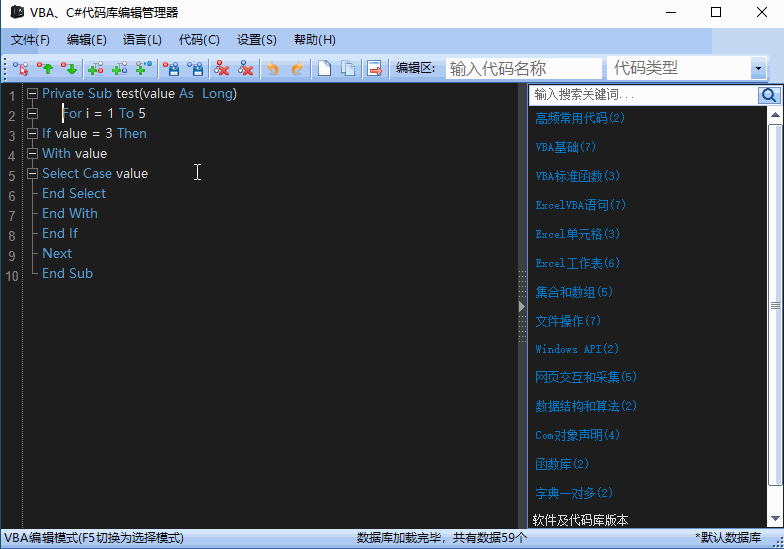Collapse the If value = 3 Then fold marker
Screen dimensions: 784x549
[32, 134]
